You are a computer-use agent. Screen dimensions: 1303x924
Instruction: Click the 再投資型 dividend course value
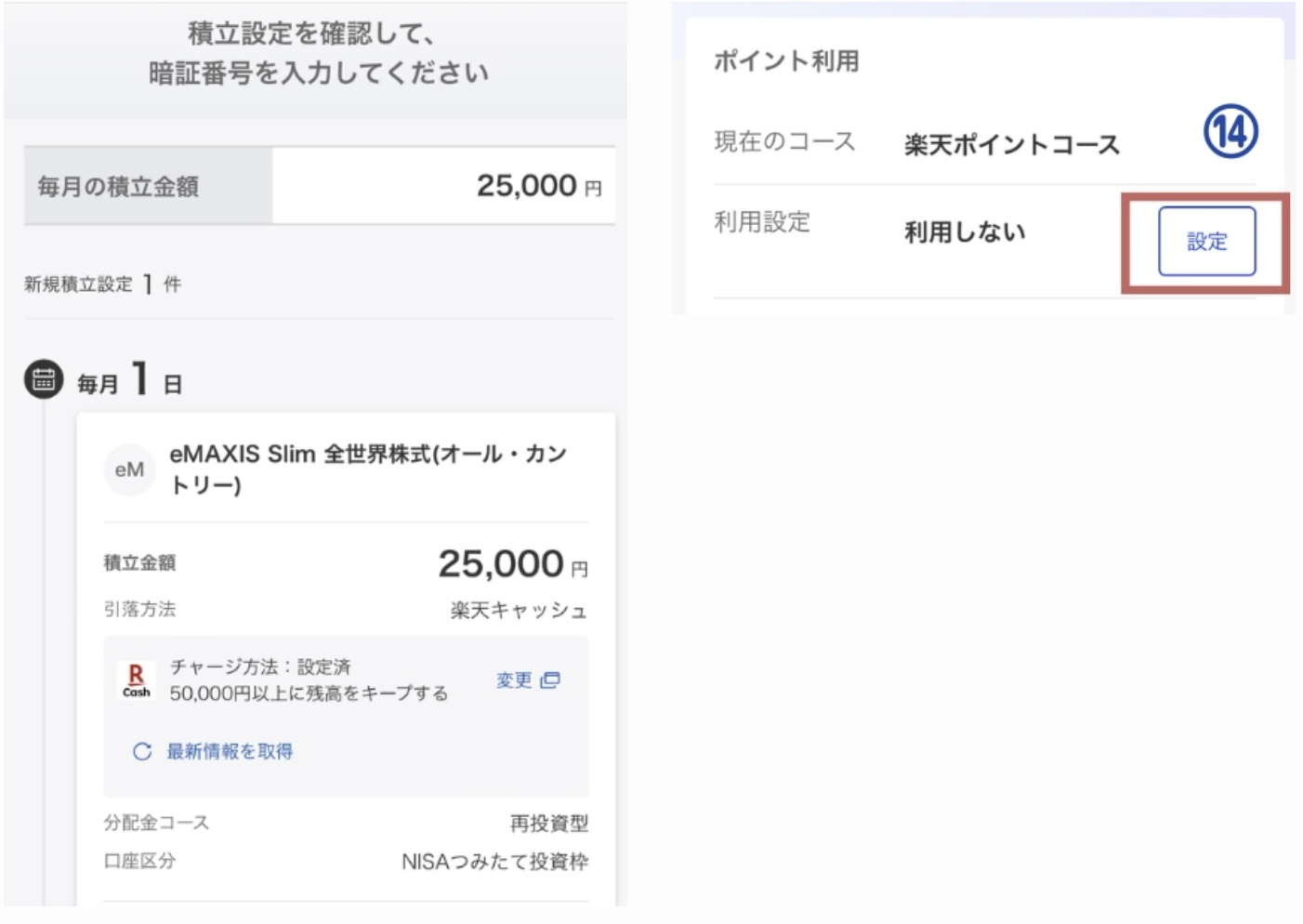[548, 824]
